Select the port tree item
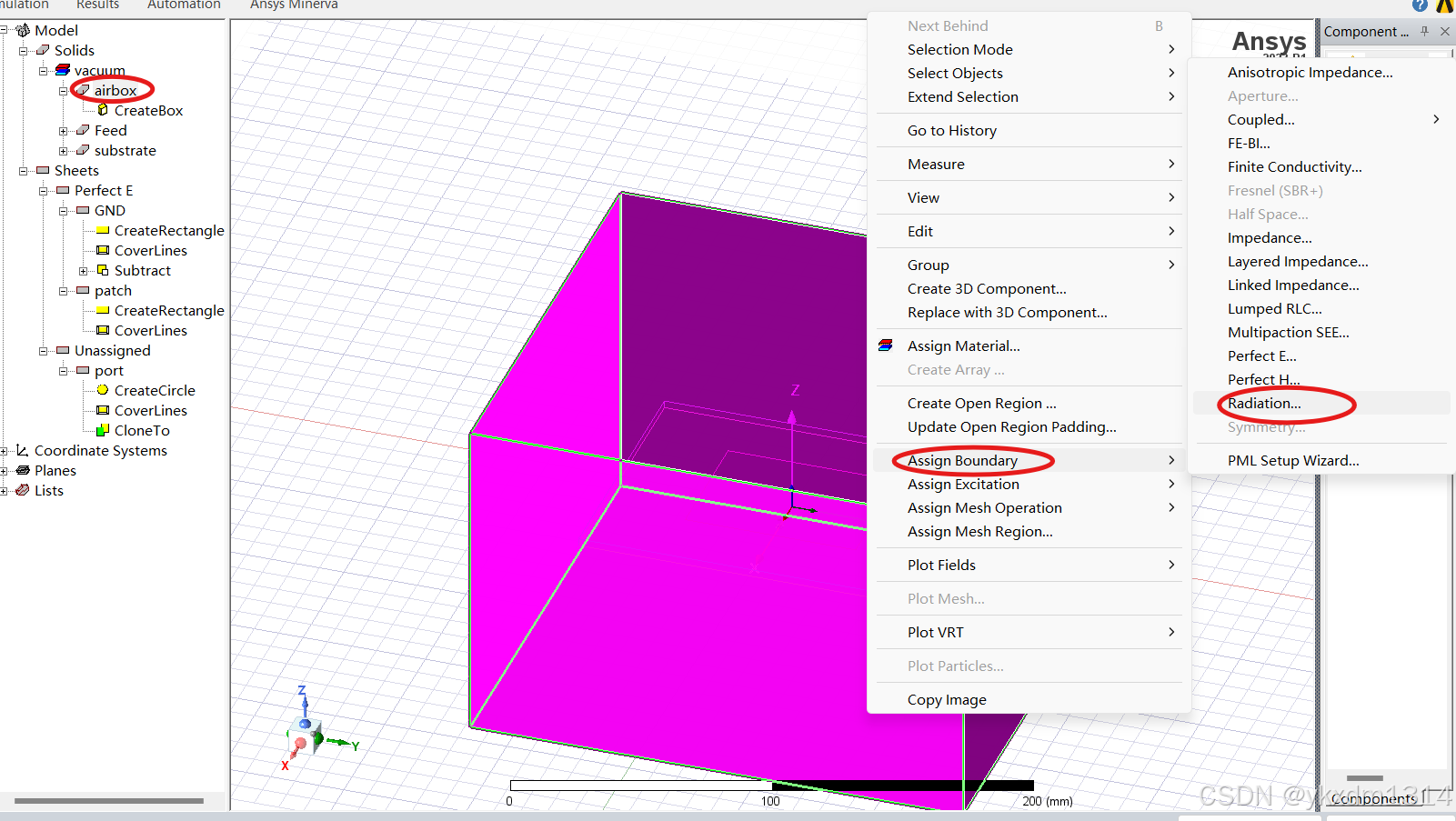This screenshot has width=1456, height=821. (109, 370)
